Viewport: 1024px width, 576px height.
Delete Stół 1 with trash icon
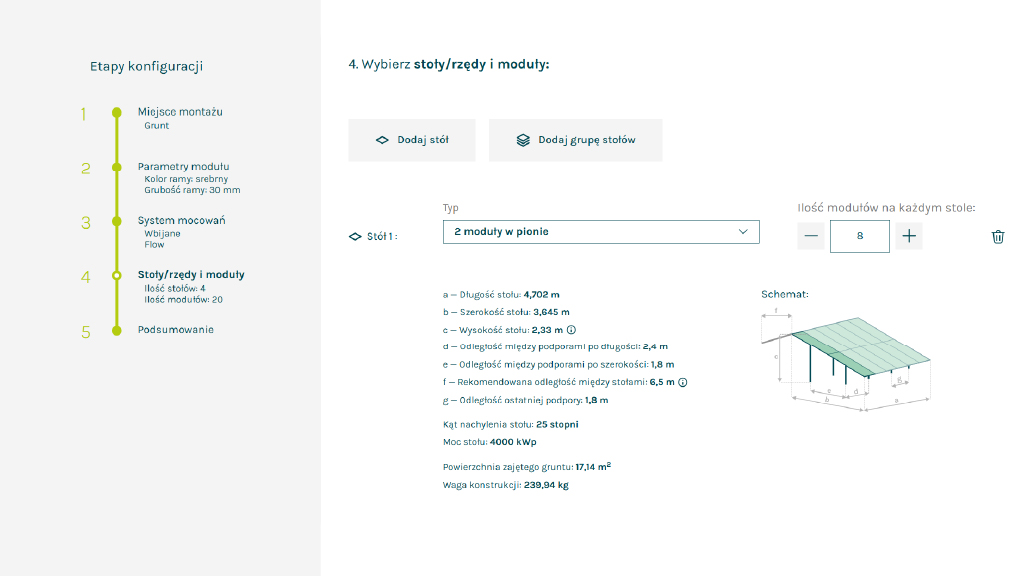click(x=997, y=236)
